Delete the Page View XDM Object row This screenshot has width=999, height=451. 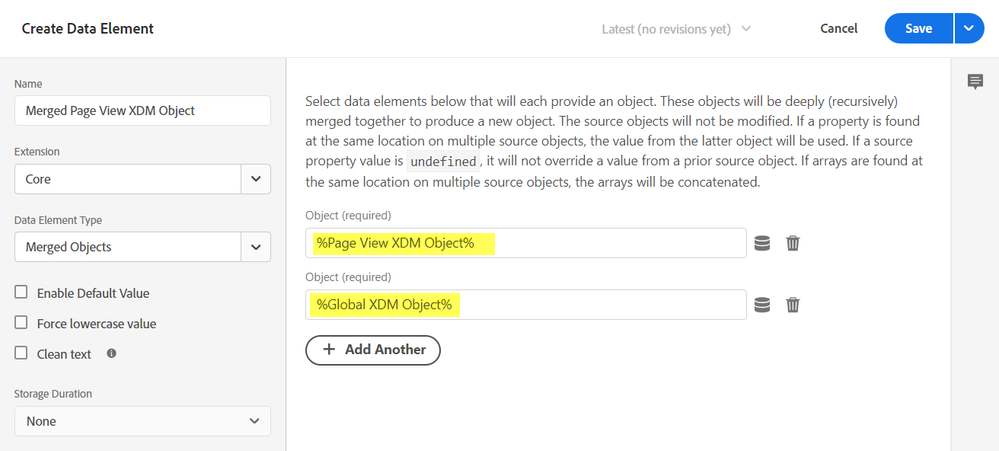[793, 243]
